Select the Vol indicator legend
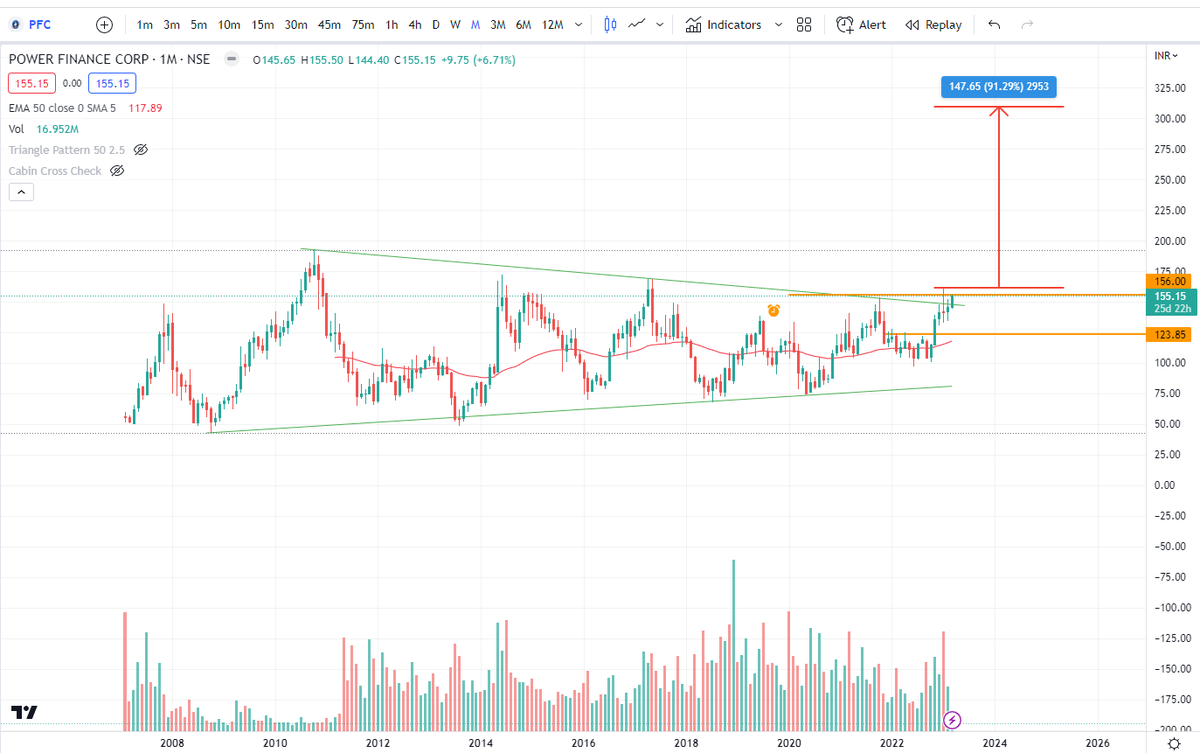 point(16,128)
